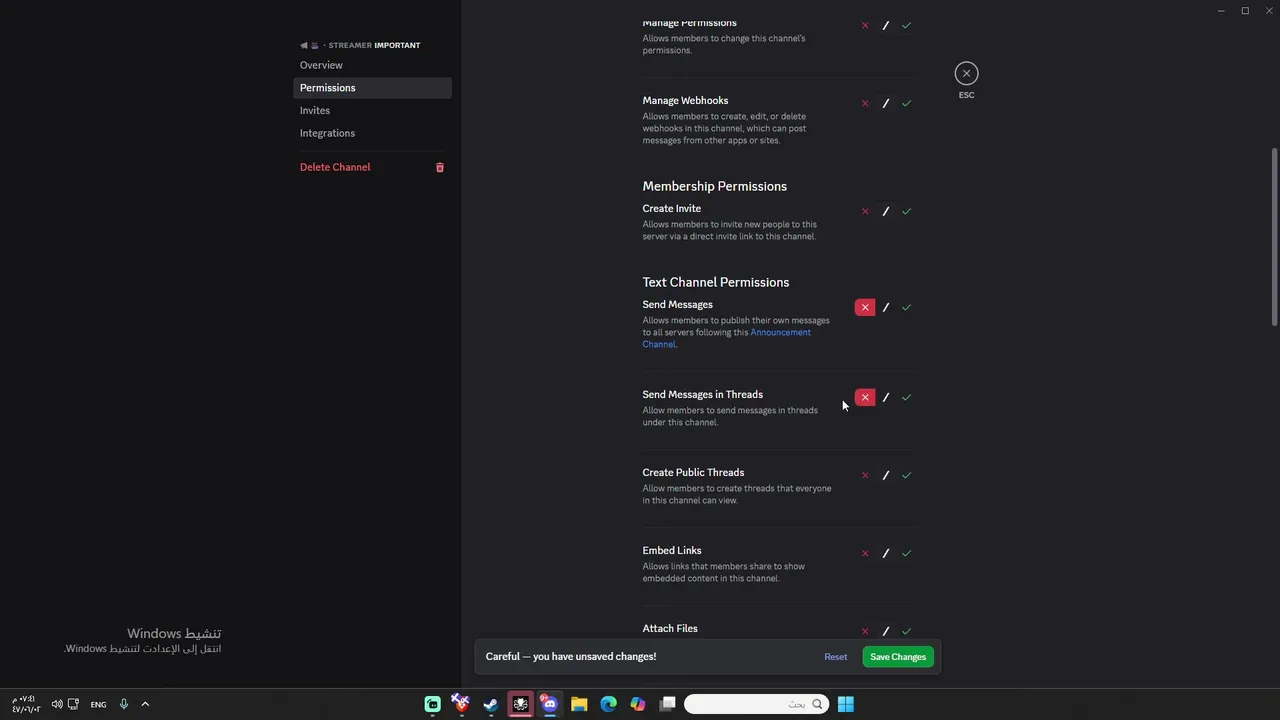Deny Create Public Threads permission
Image resolution: width=1280 pixels, height=720 pixels.
click(865, 475)
